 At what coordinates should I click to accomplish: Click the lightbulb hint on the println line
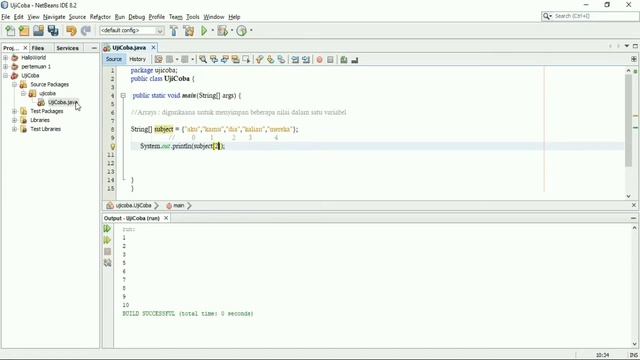[x=113, y=146]
